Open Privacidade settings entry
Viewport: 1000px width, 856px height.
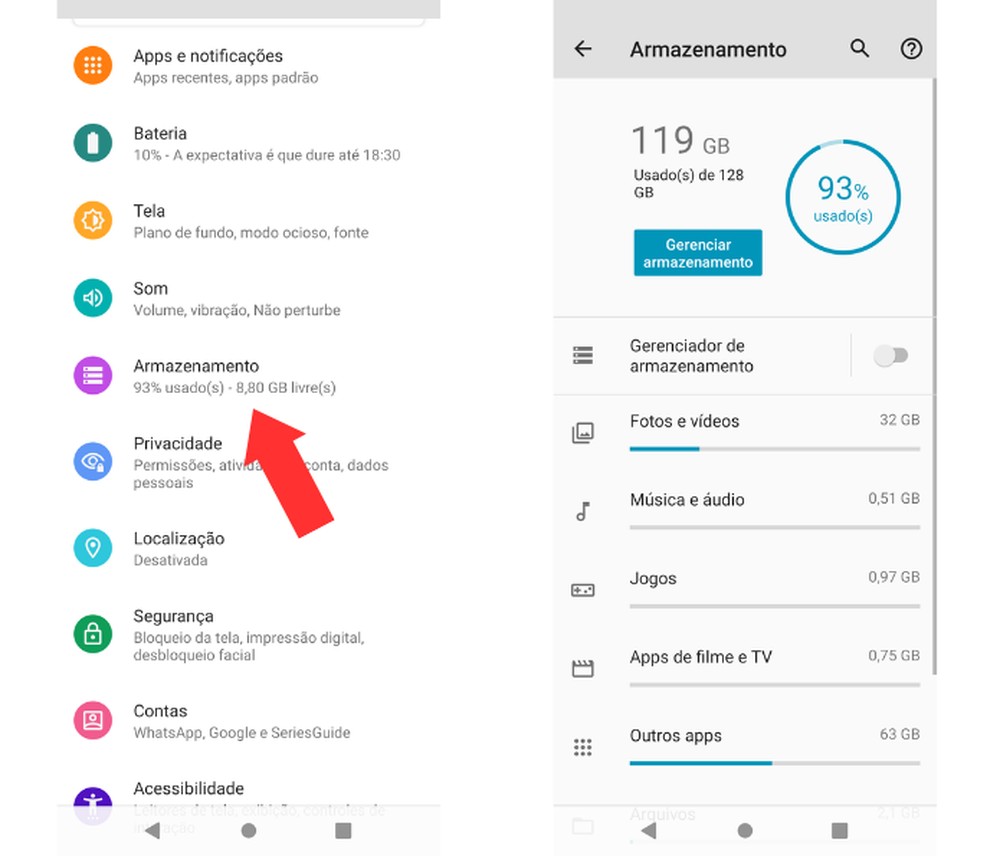point(249,462)
